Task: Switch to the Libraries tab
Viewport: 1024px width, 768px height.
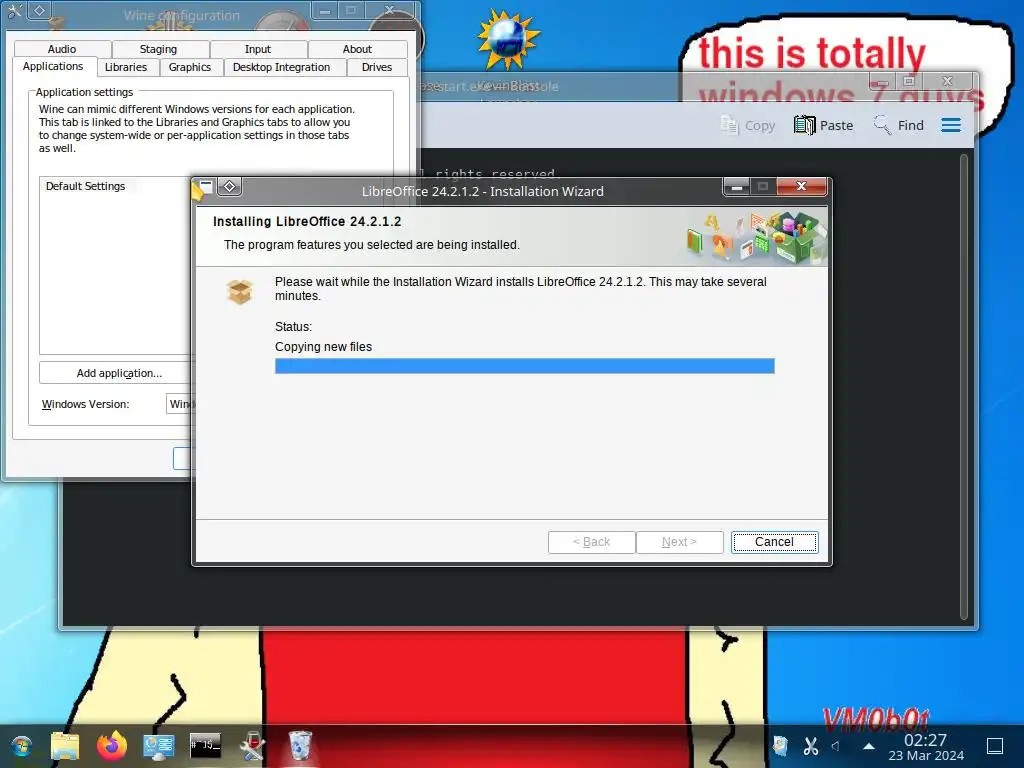Action: [126, 67]
